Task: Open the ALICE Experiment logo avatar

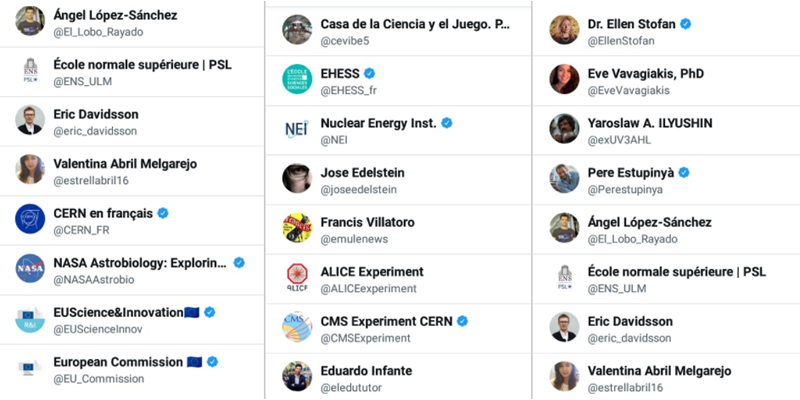Action: [x=297, y=278]
